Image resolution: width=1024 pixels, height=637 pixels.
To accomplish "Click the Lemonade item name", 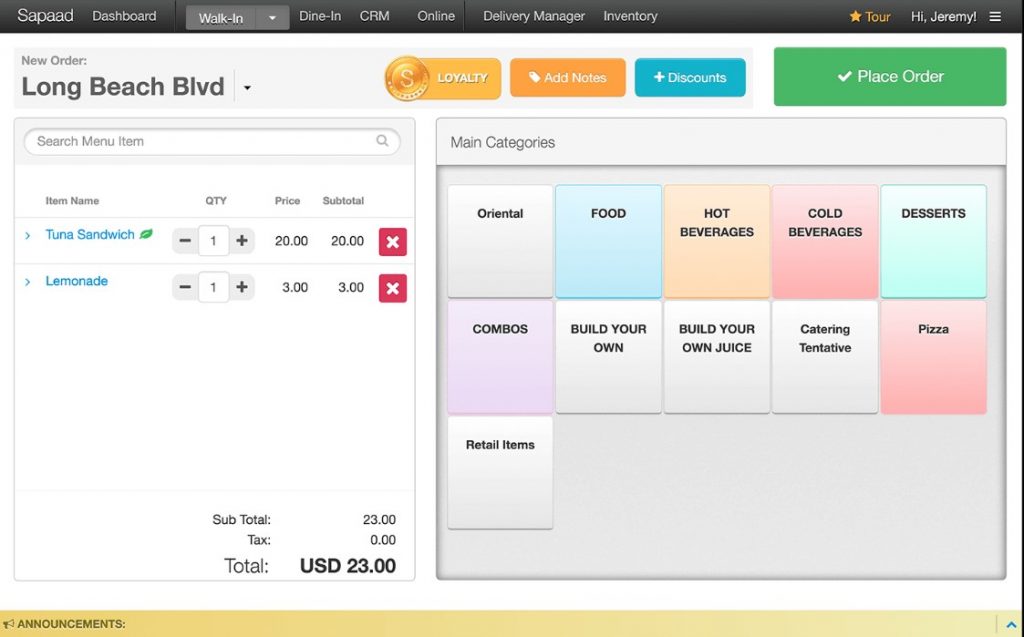I will [76, 281].
